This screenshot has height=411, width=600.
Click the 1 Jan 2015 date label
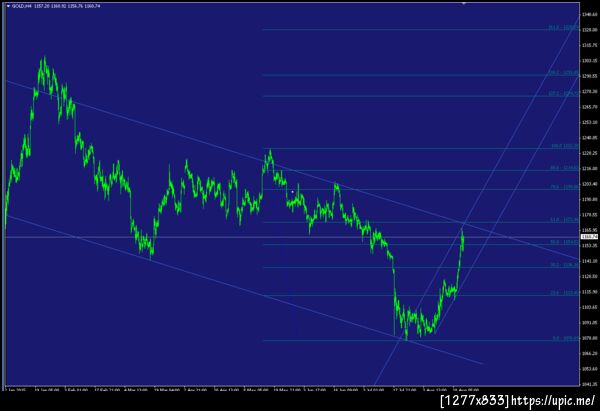15,390
